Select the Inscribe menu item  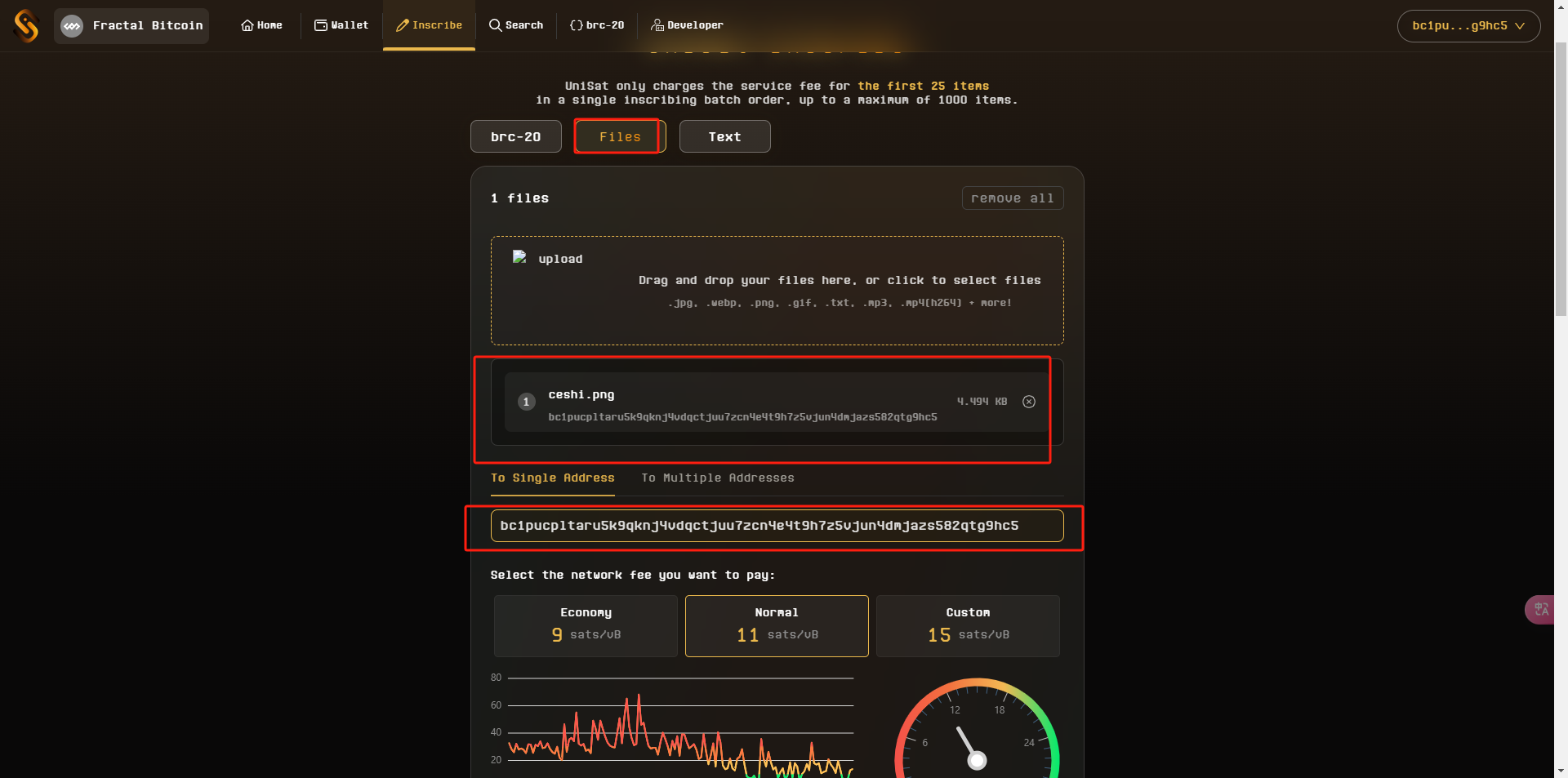pos(429,25)
